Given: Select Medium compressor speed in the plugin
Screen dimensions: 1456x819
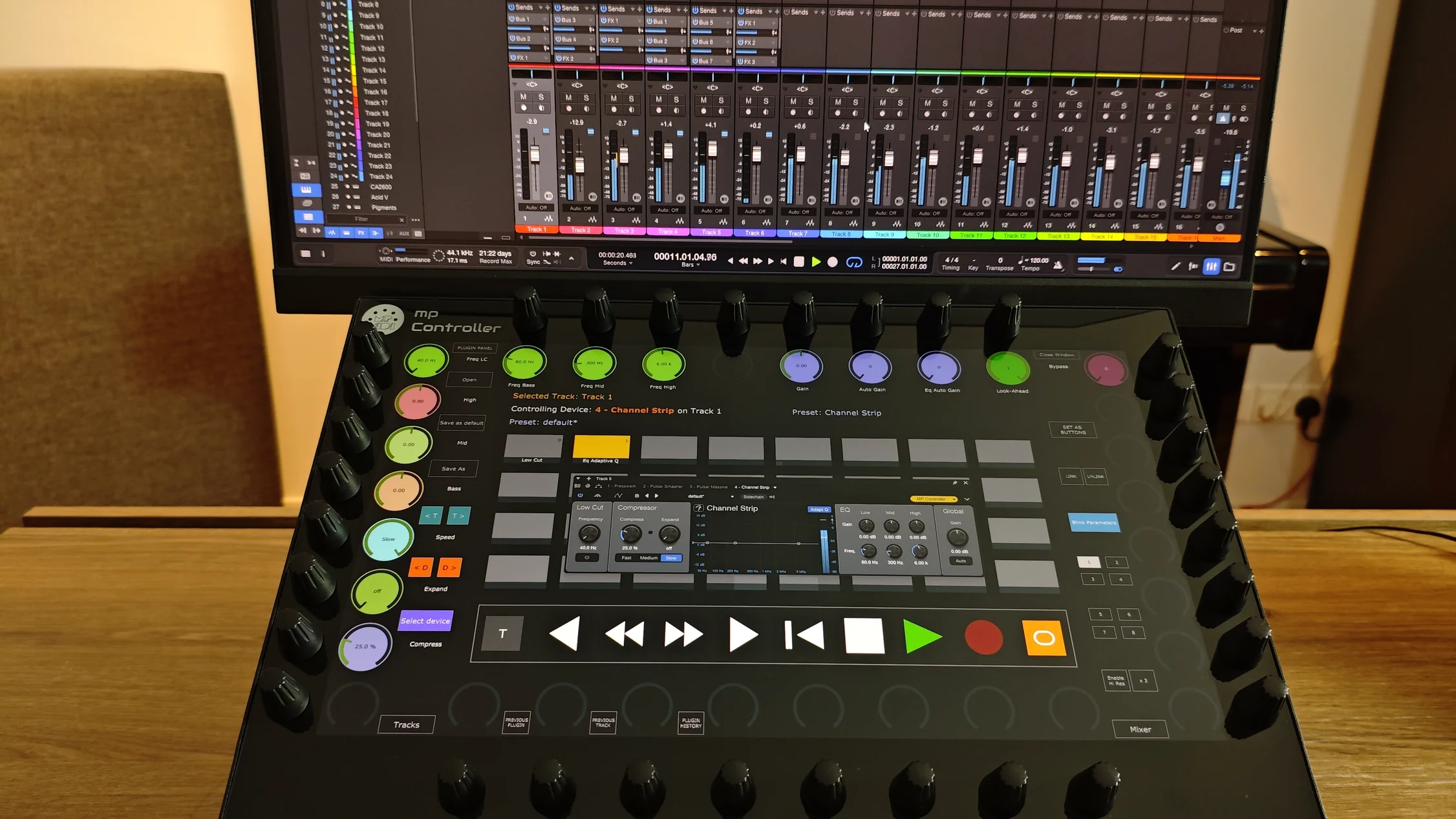Looking at the screenshot, I should (x=648, y=558).
